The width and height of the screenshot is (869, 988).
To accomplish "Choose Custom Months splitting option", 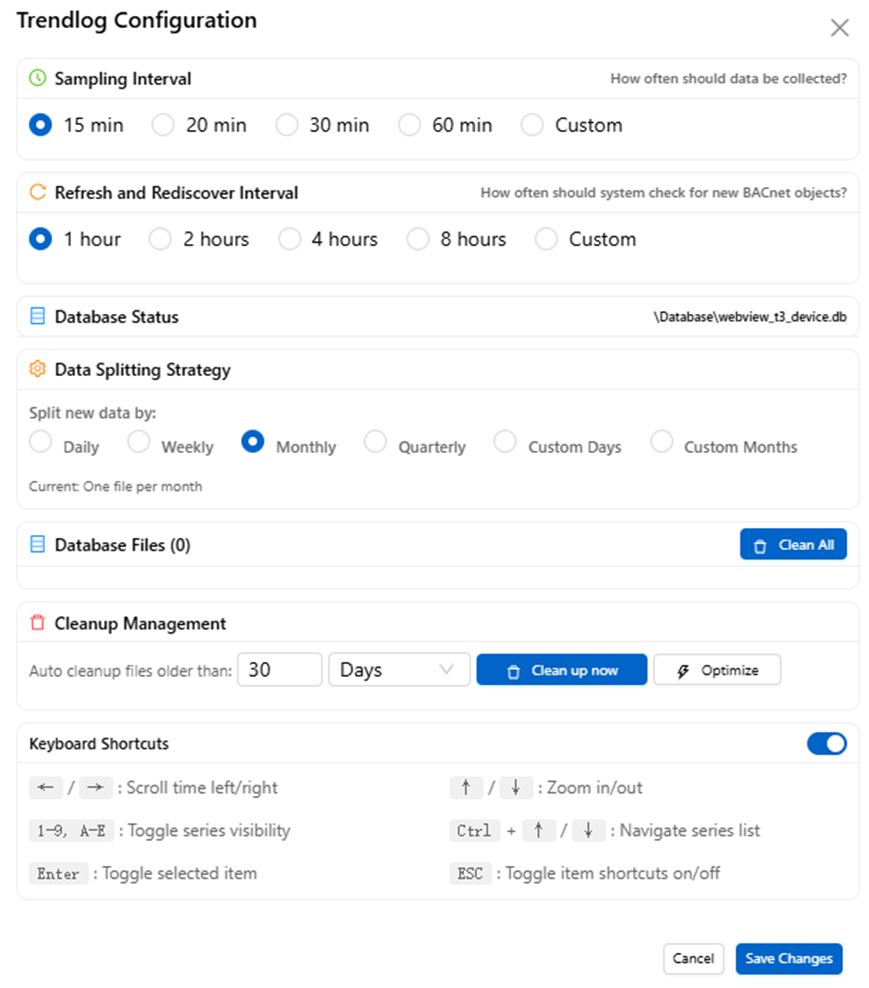I will coord(662,441).
